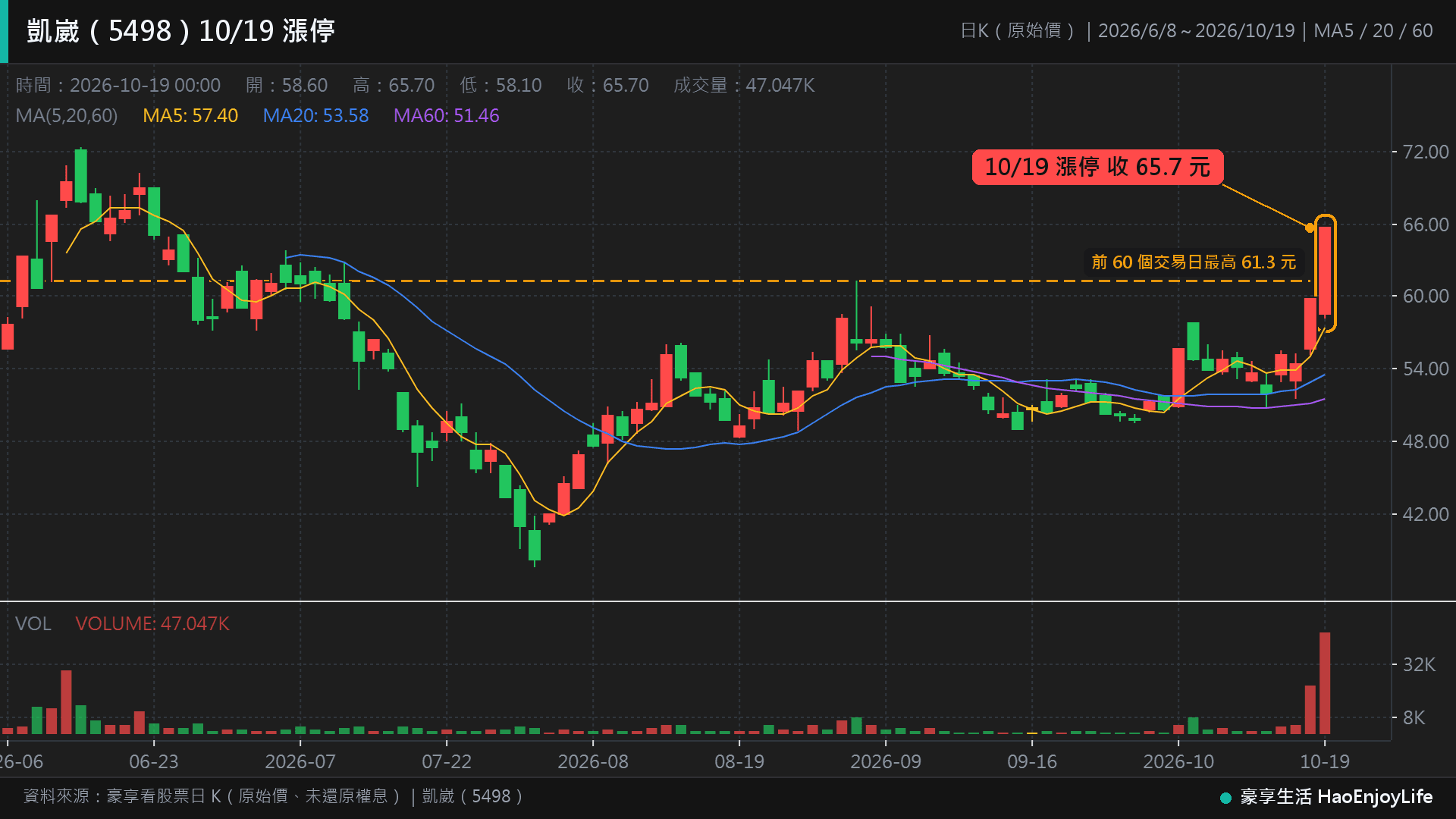This screenshot has height=819, width=1456.
Task: Click the 時間：2026-10-19 00:00 readout
Action: tap(118, 85)
